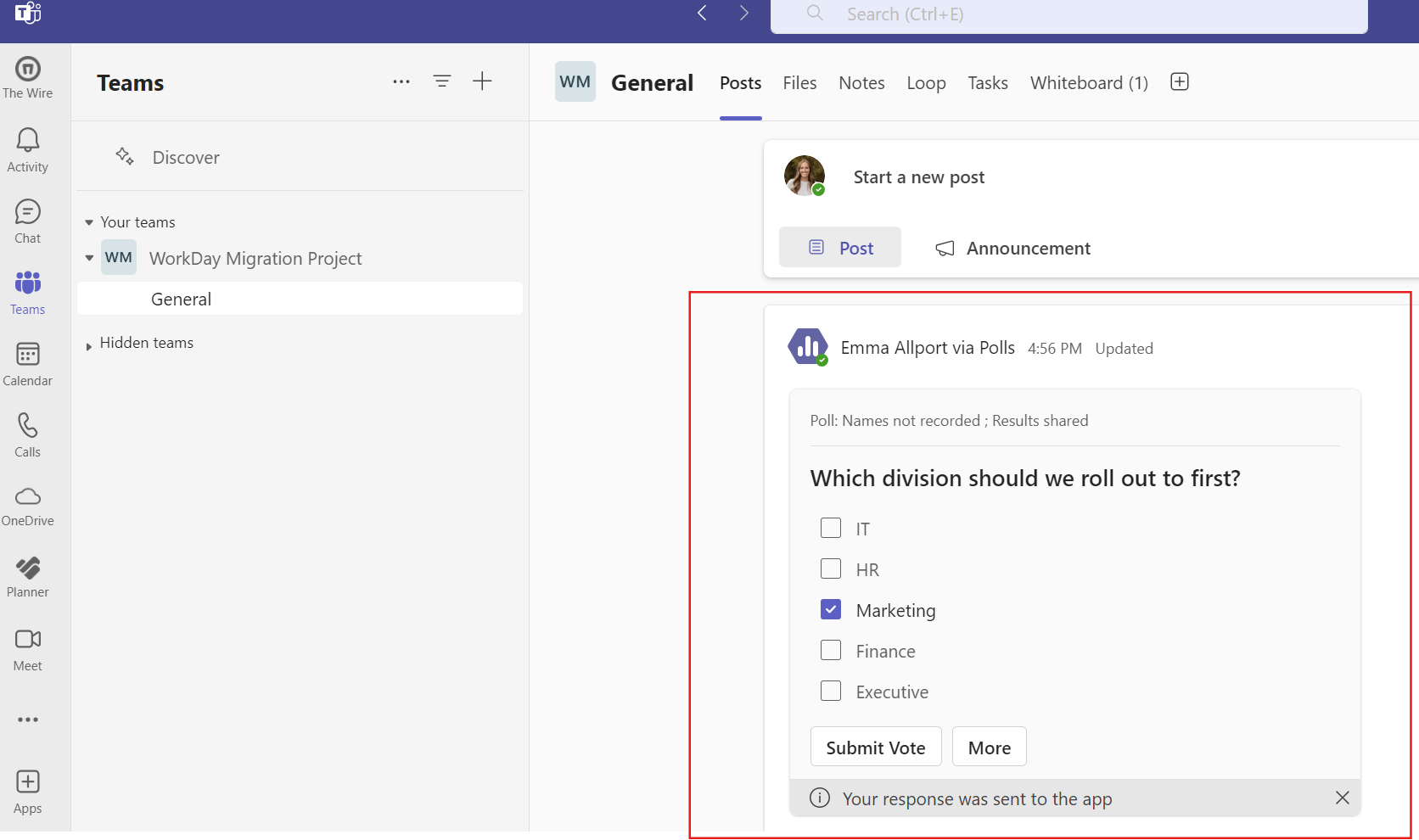Screen dimensions: 1419x840
Task: Uncheck the Marketing option
Action: (x=831, y=609)
